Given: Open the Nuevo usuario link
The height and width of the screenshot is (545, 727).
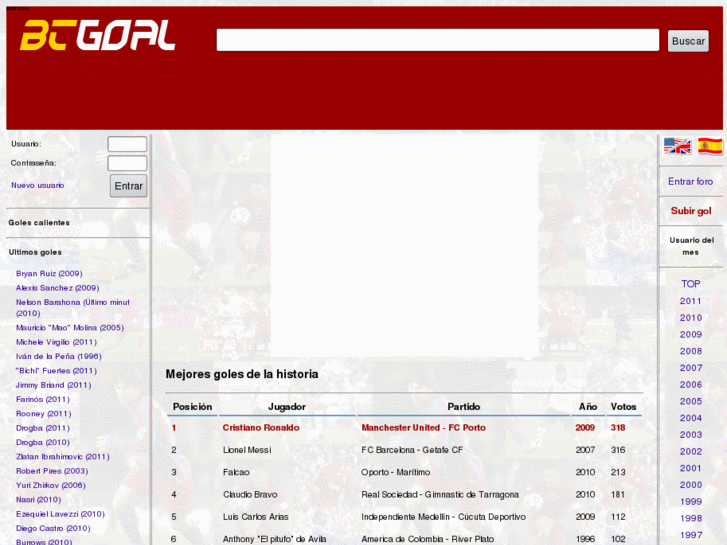Looking at the screenshot, I should 38,185.
